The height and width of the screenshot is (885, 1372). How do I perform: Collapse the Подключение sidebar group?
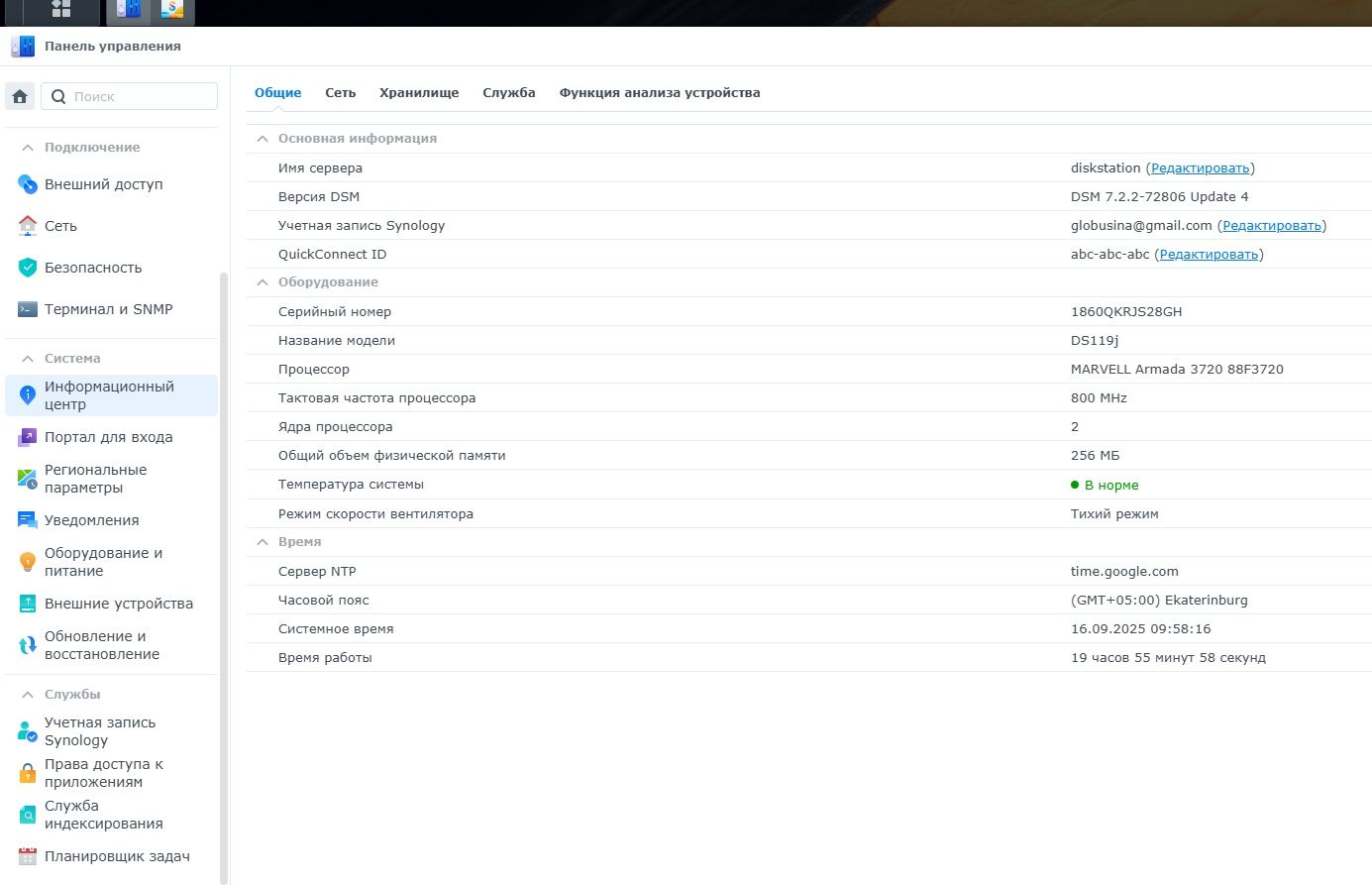28,148
